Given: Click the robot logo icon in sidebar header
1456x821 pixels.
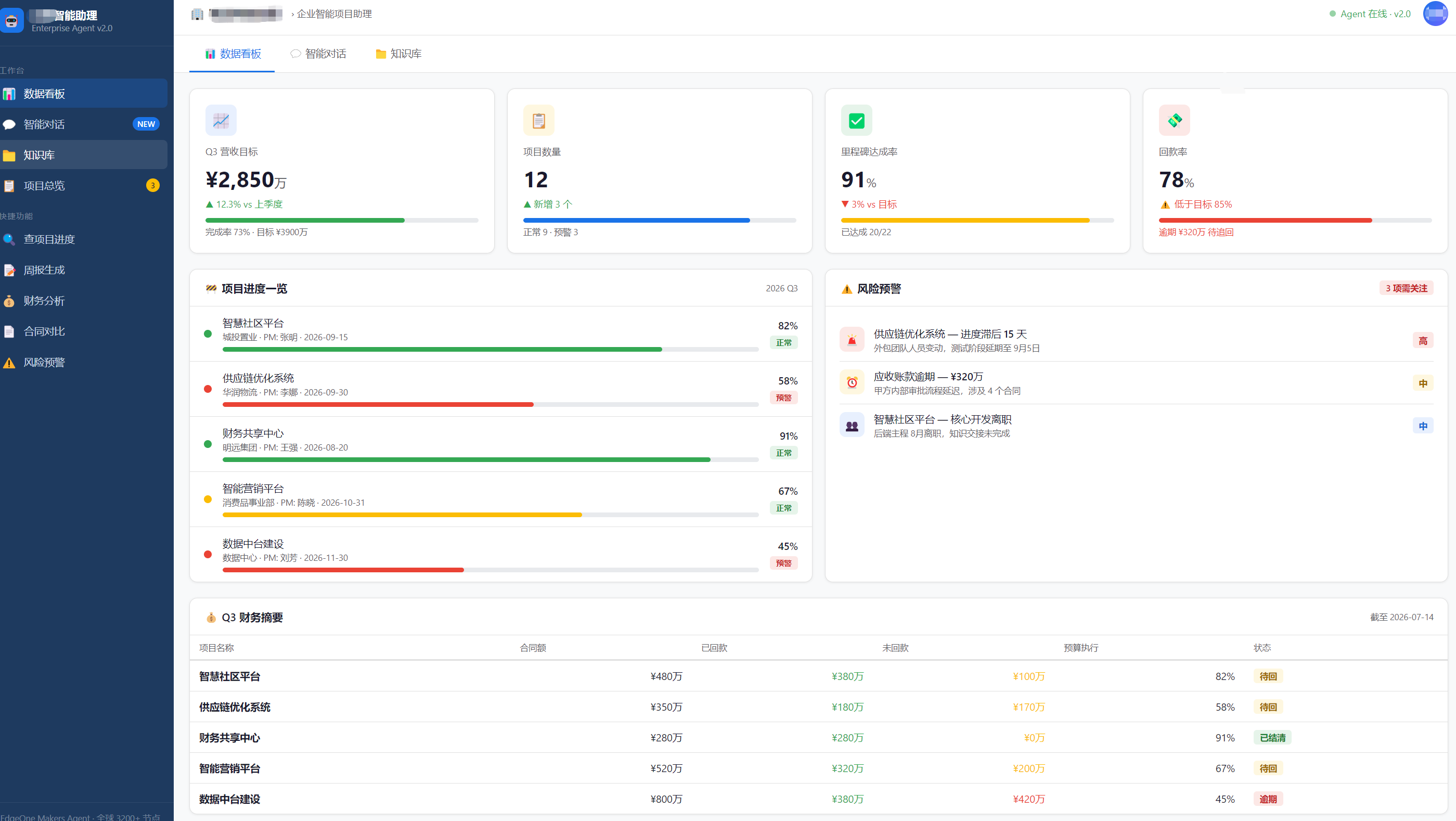Looking at the screenshot, I should tap(11, 20).
